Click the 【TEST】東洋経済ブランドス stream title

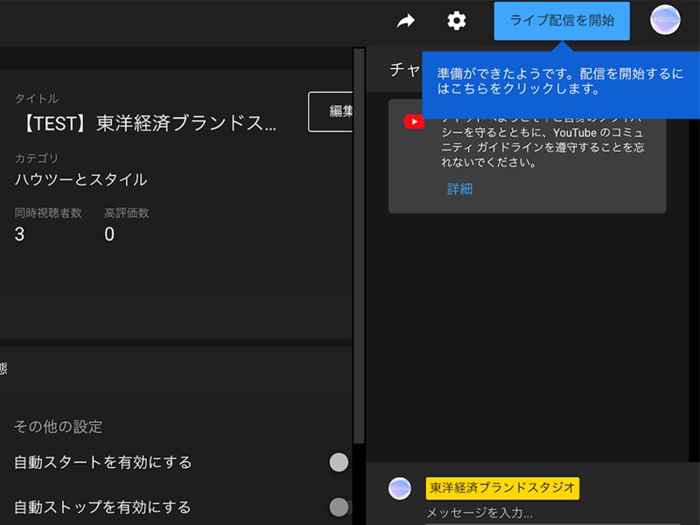148,124
